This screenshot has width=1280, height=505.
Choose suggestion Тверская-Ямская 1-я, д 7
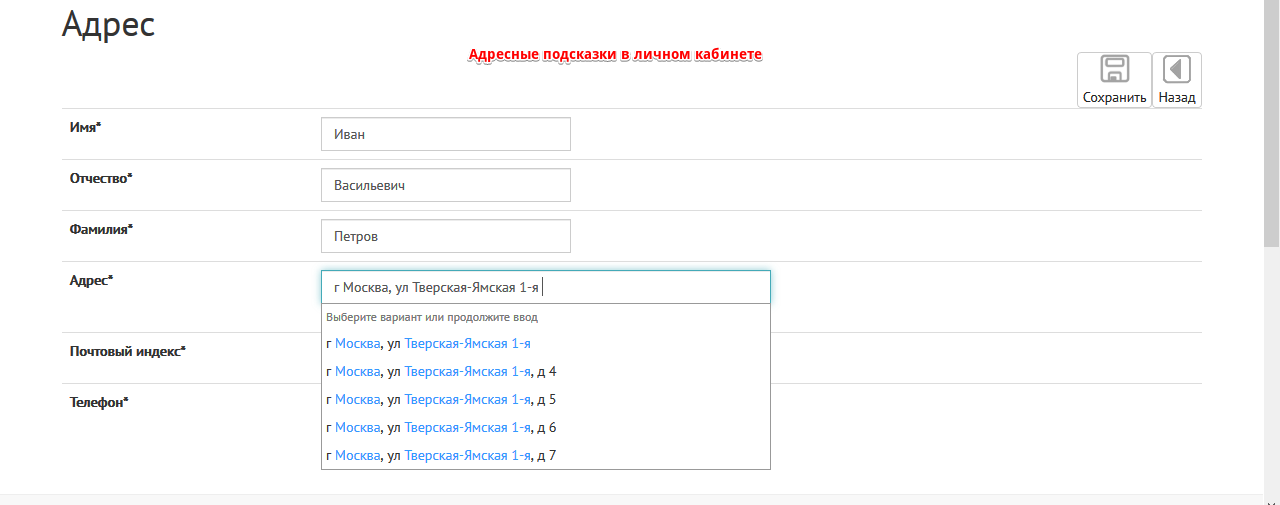coord(546,455)
